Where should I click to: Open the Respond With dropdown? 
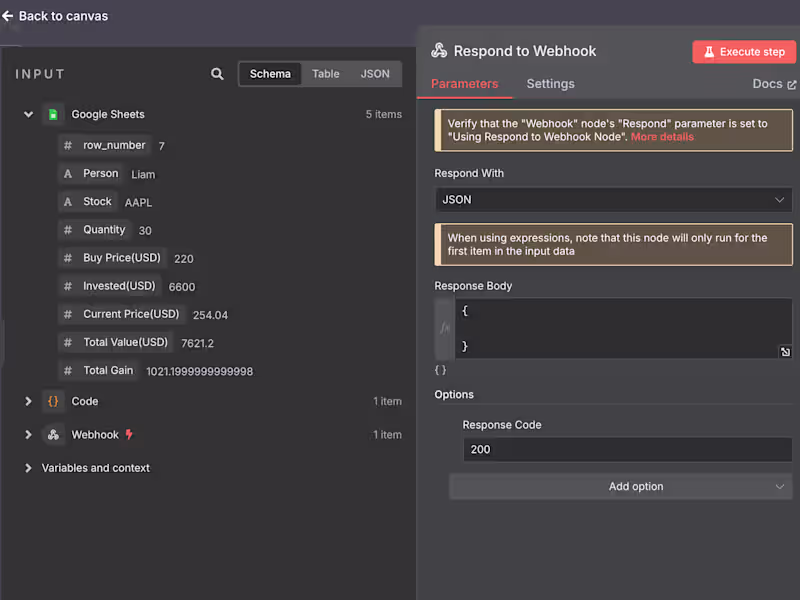click(613, 200)
